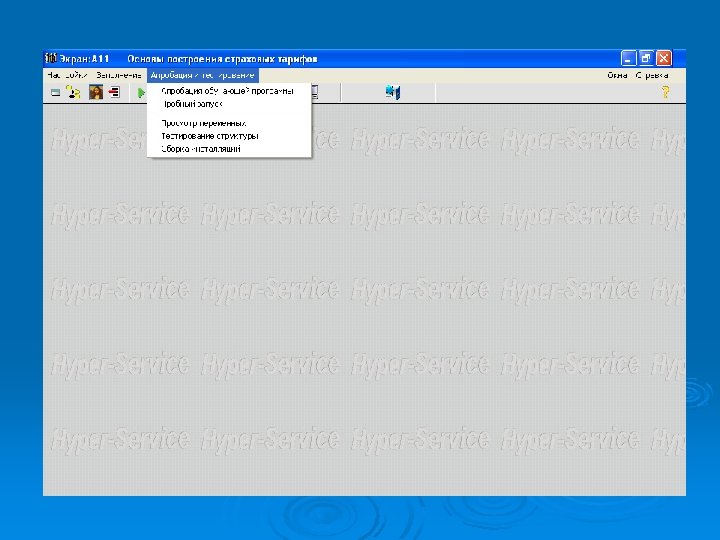Image resolution: width=720 pixels, height=540 pixels.
Task: Click the blue computers icon in toolbar
Action: point(393,92)
